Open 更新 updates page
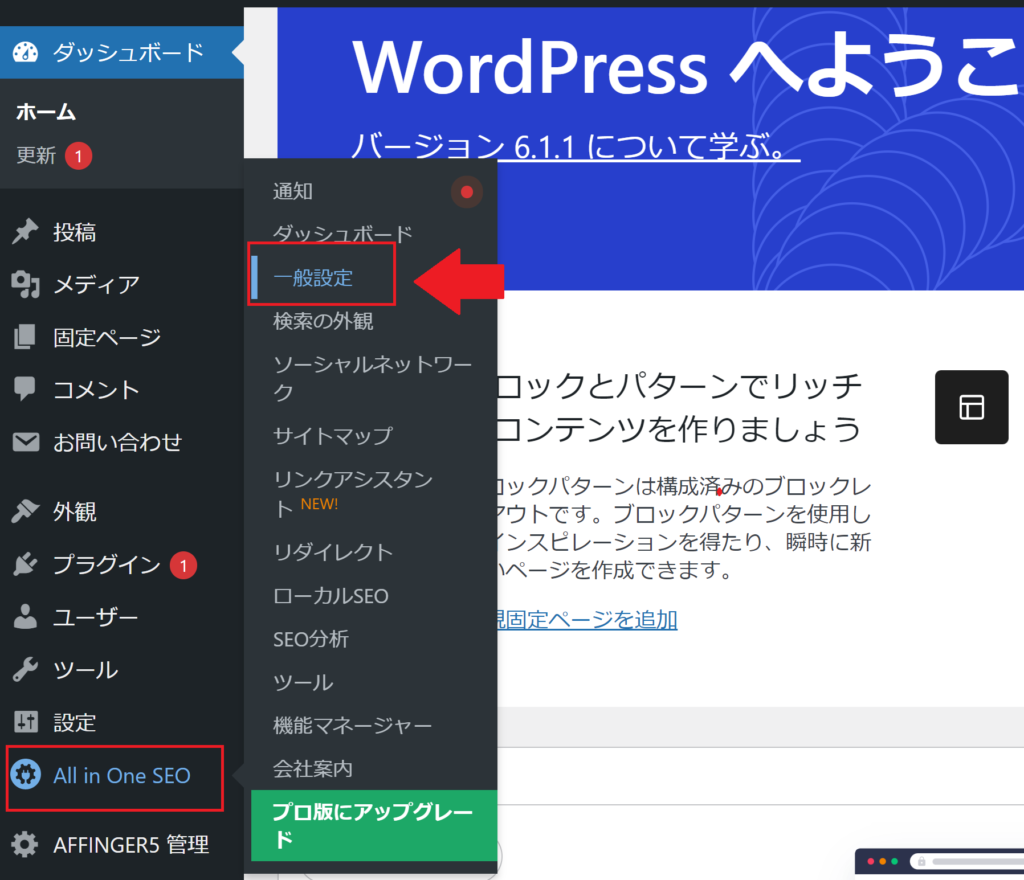The height and width of the screenshot is (880, 1024). [x=37, y=155]
